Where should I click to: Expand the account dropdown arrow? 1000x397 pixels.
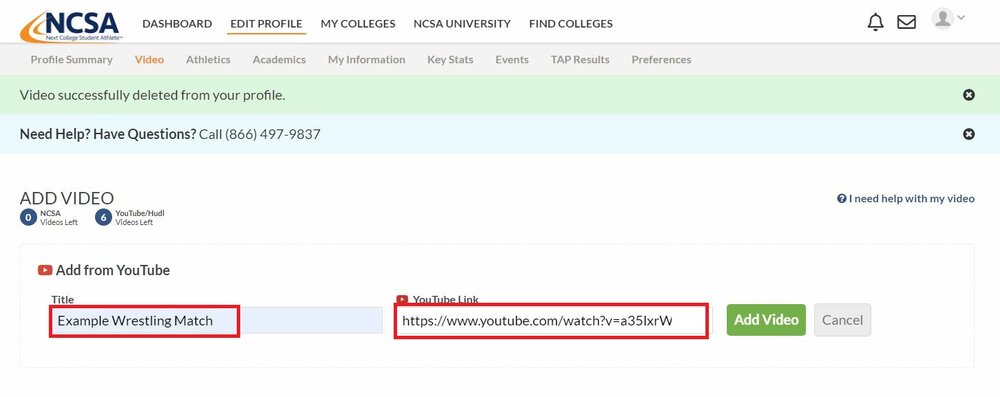coord(960,18)
